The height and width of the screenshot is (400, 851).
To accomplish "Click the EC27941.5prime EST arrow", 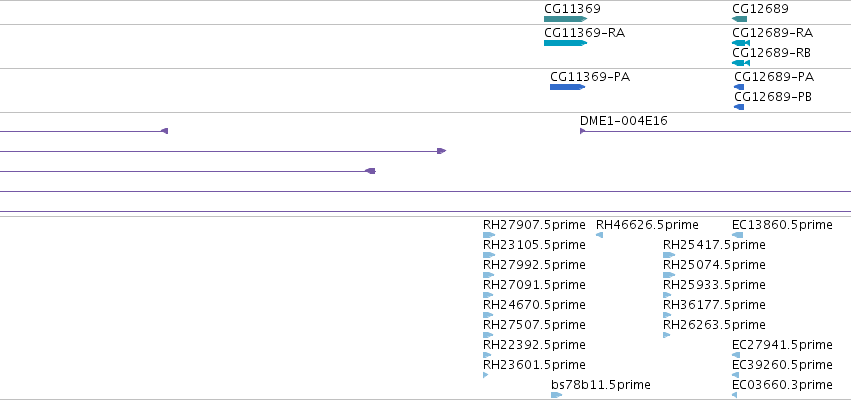I will click(736, 355).
